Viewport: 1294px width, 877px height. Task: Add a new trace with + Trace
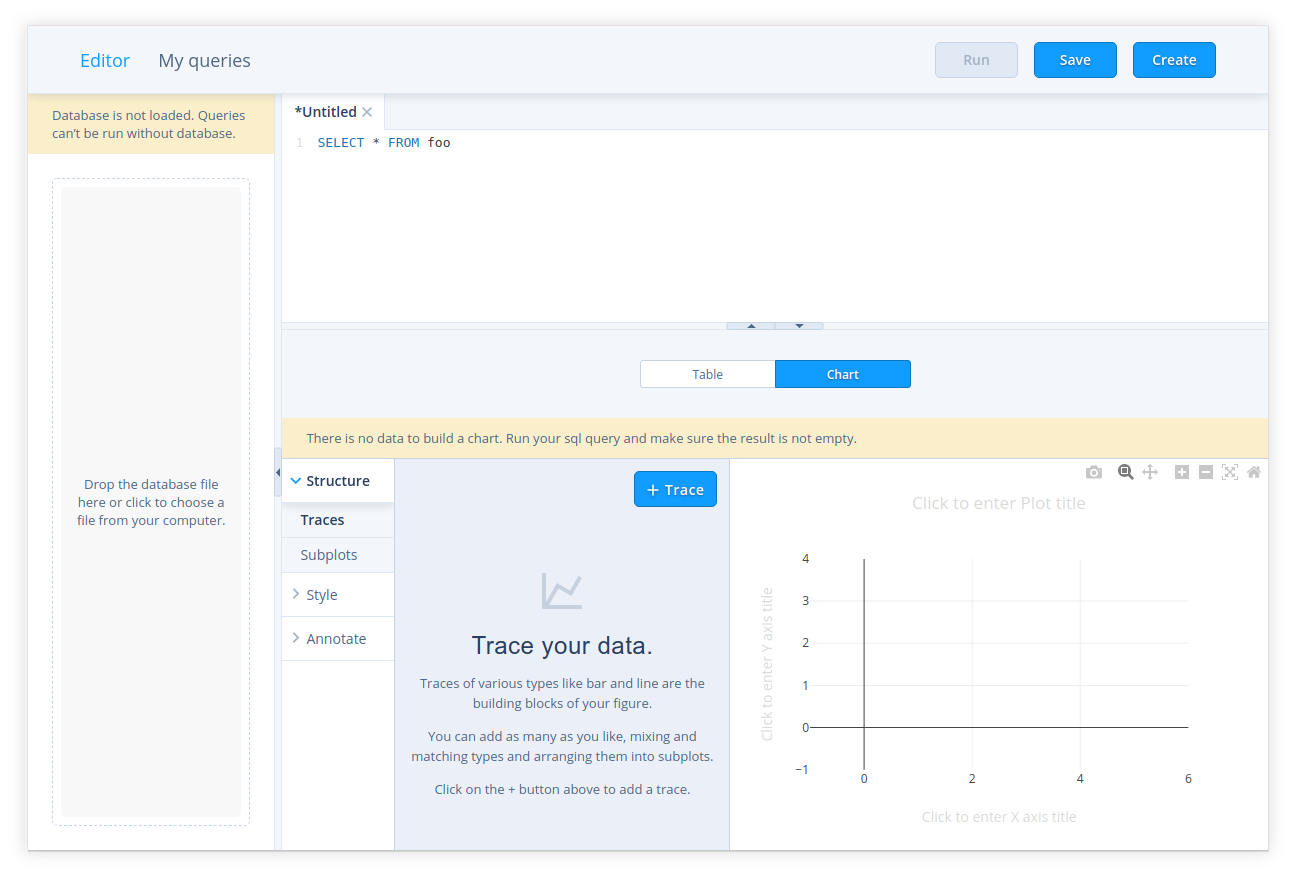click(x=675, y=489)
